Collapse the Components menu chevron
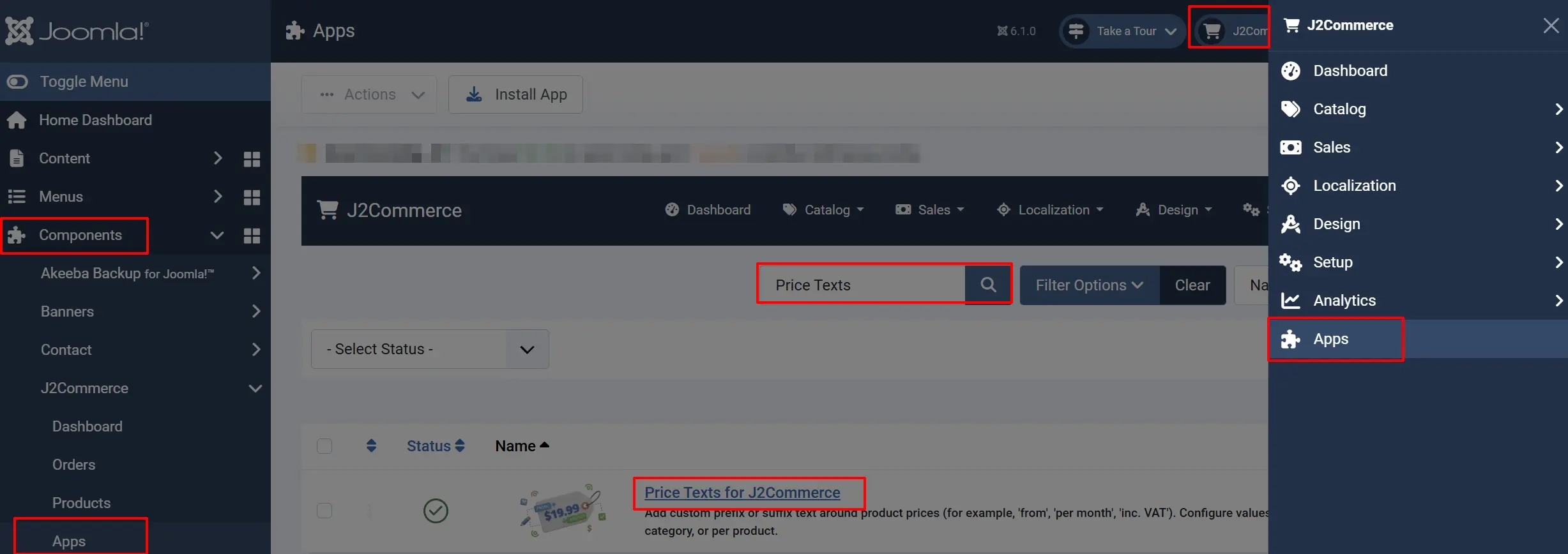Image resolution: width=1568 pixels, height=554 pixels. [x=217, y=235]
